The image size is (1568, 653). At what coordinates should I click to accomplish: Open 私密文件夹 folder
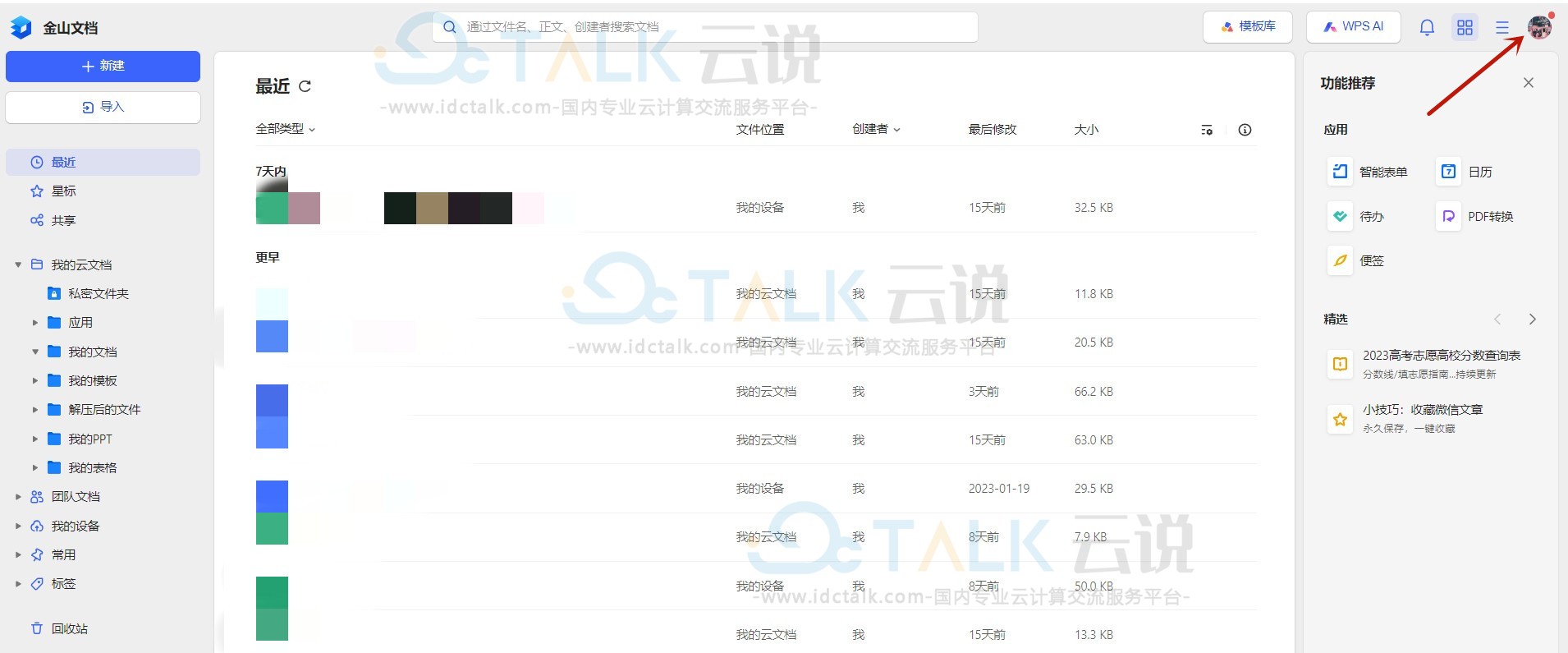99,293
